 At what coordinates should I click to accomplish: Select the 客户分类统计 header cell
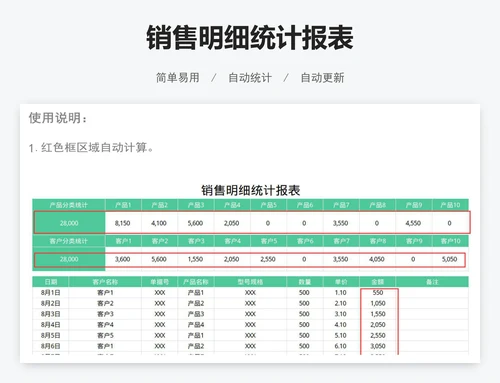click(69, 241)
